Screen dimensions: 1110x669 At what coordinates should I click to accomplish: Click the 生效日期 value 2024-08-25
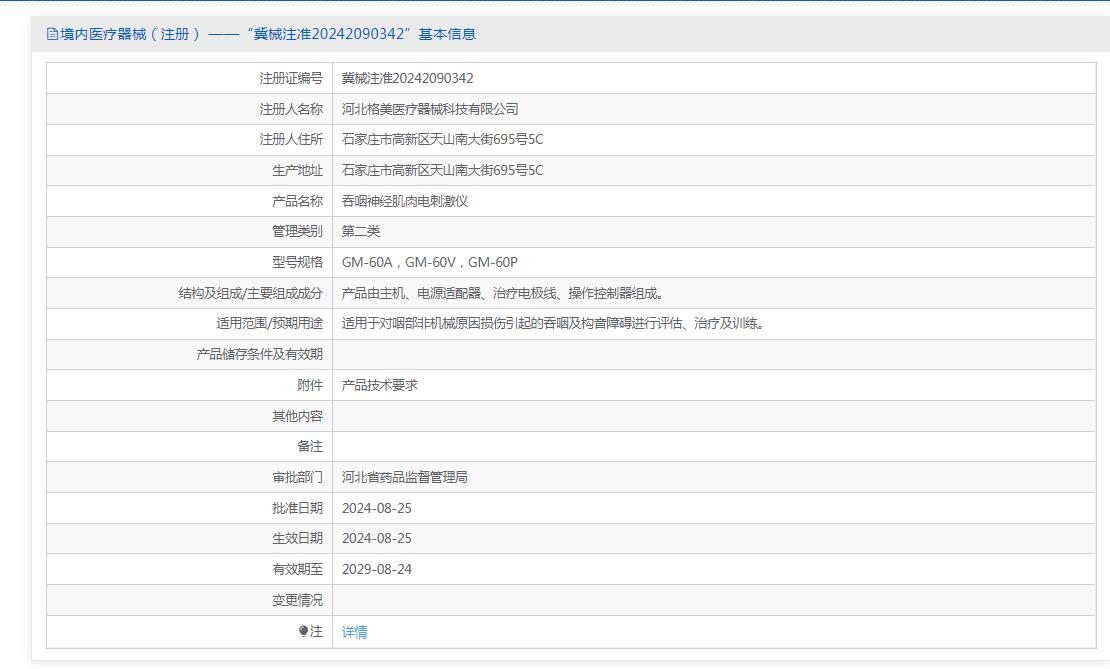coord(377,539)
